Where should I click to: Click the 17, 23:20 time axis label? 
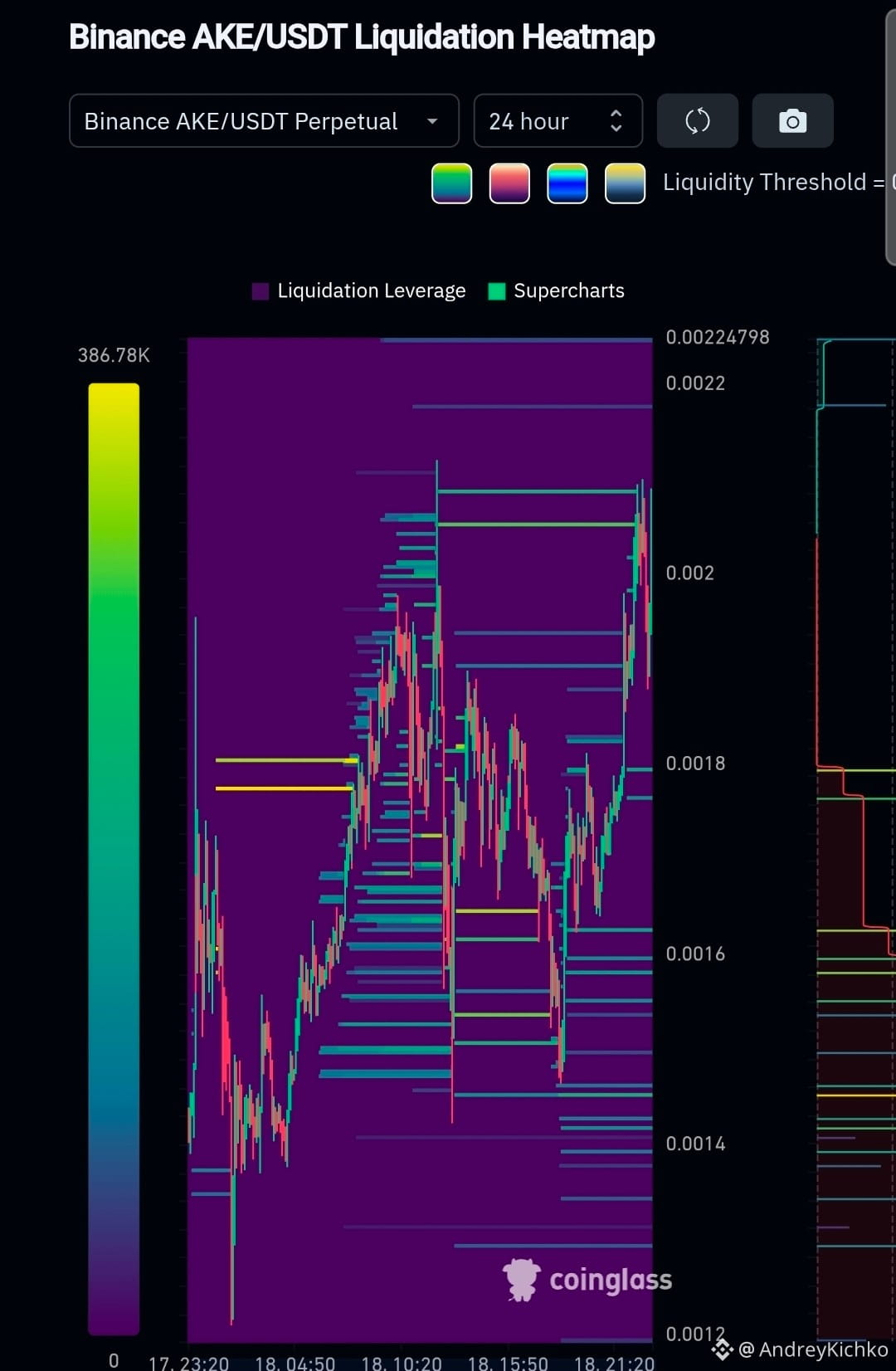[x=188, y=1363]
